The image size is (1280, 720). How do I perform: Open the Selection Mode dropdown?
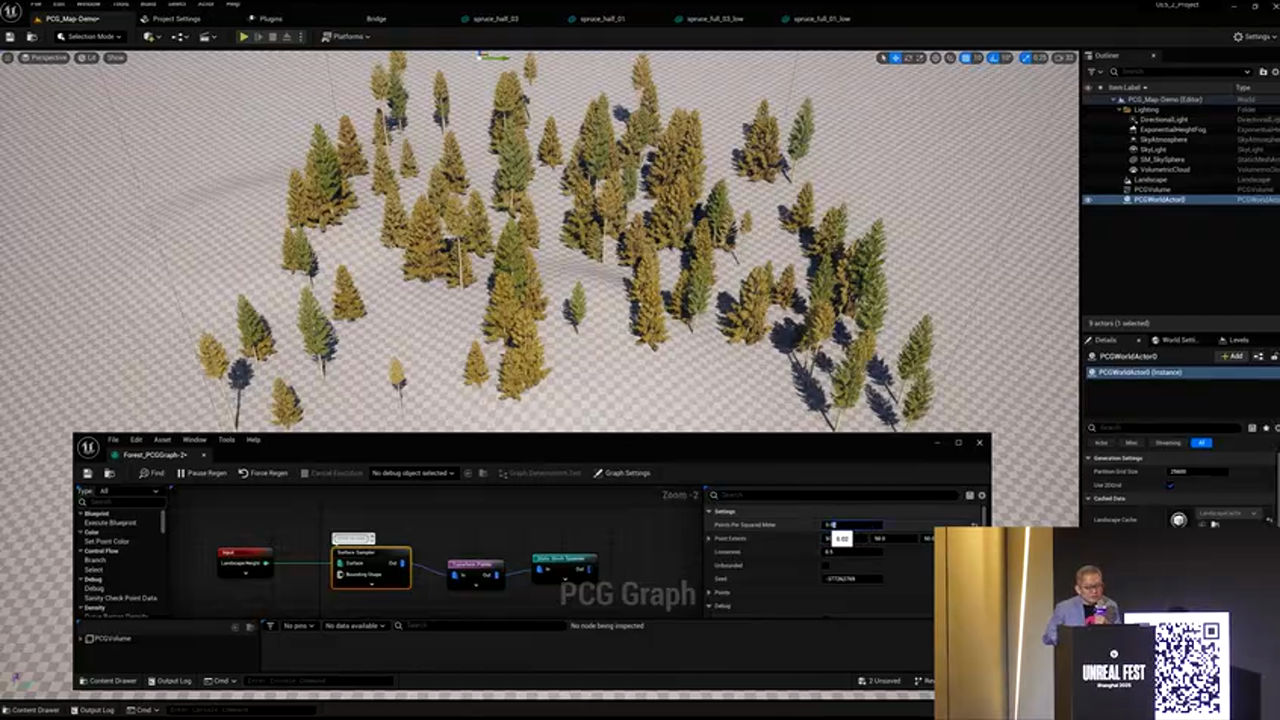pos(90,37)
